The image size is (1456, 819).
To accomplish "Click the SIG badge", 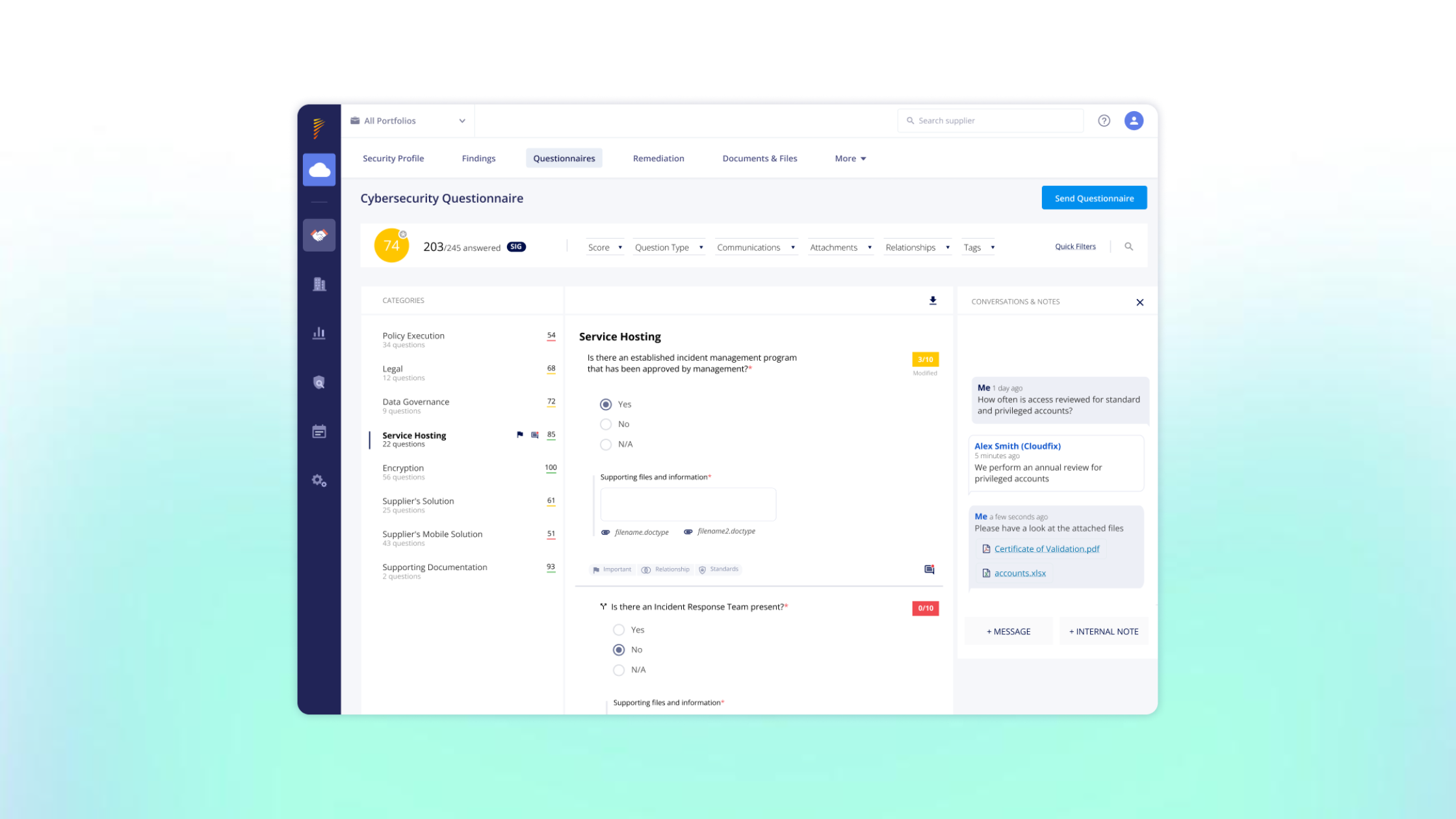I will point(516,247).
